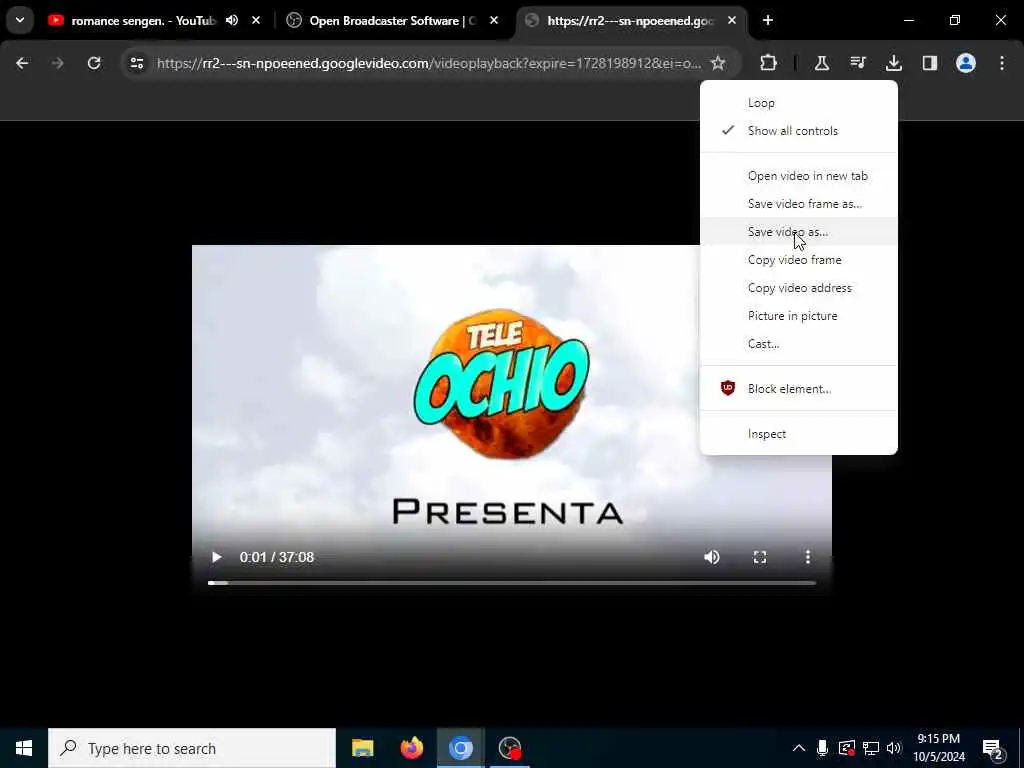1024x768 pixels.
Task: Open the media controls toolbar icon
Action: click(858, 63)
